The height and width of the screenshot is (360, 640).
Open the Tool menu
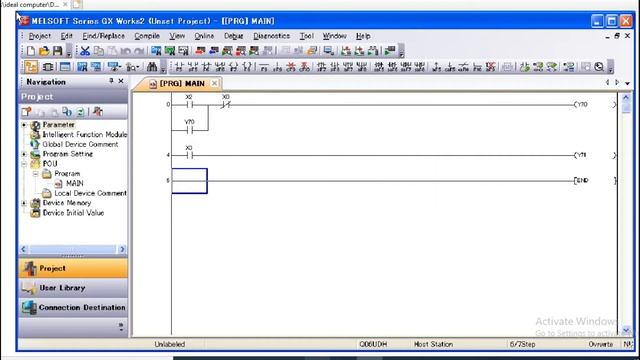[307, 36]
